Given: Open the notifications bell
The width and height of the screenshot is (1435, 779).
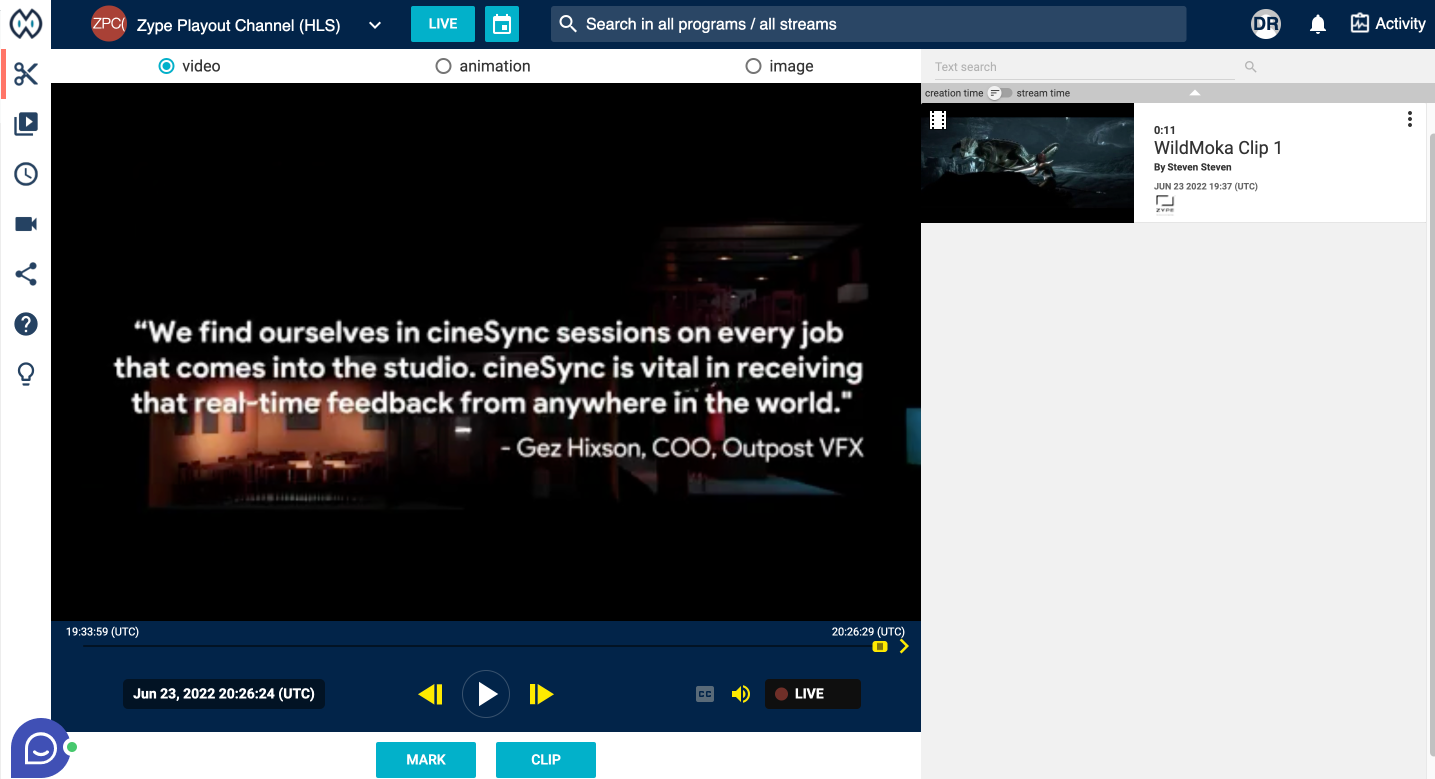Looking at the screenshot, I should pyautogui.click(x=1318, y=24).
